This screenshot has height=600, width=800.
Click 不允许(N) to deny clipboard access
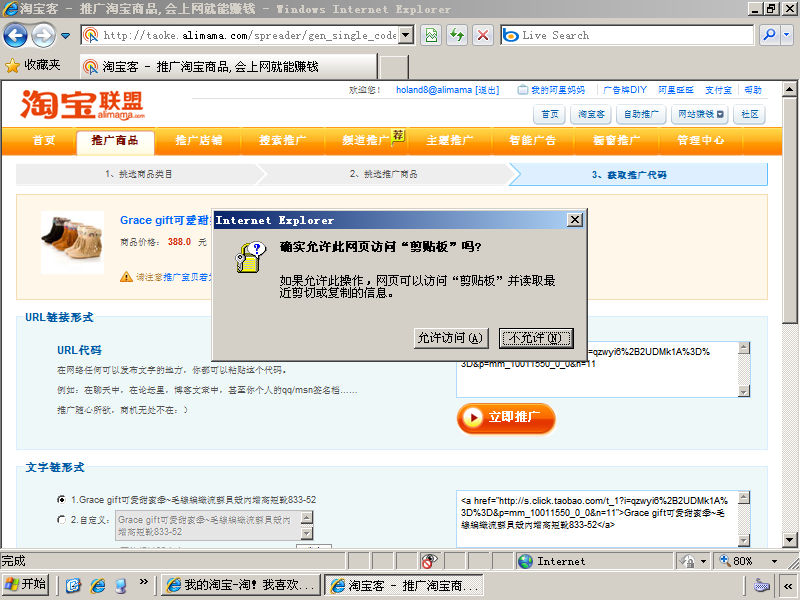coord(536,338)
